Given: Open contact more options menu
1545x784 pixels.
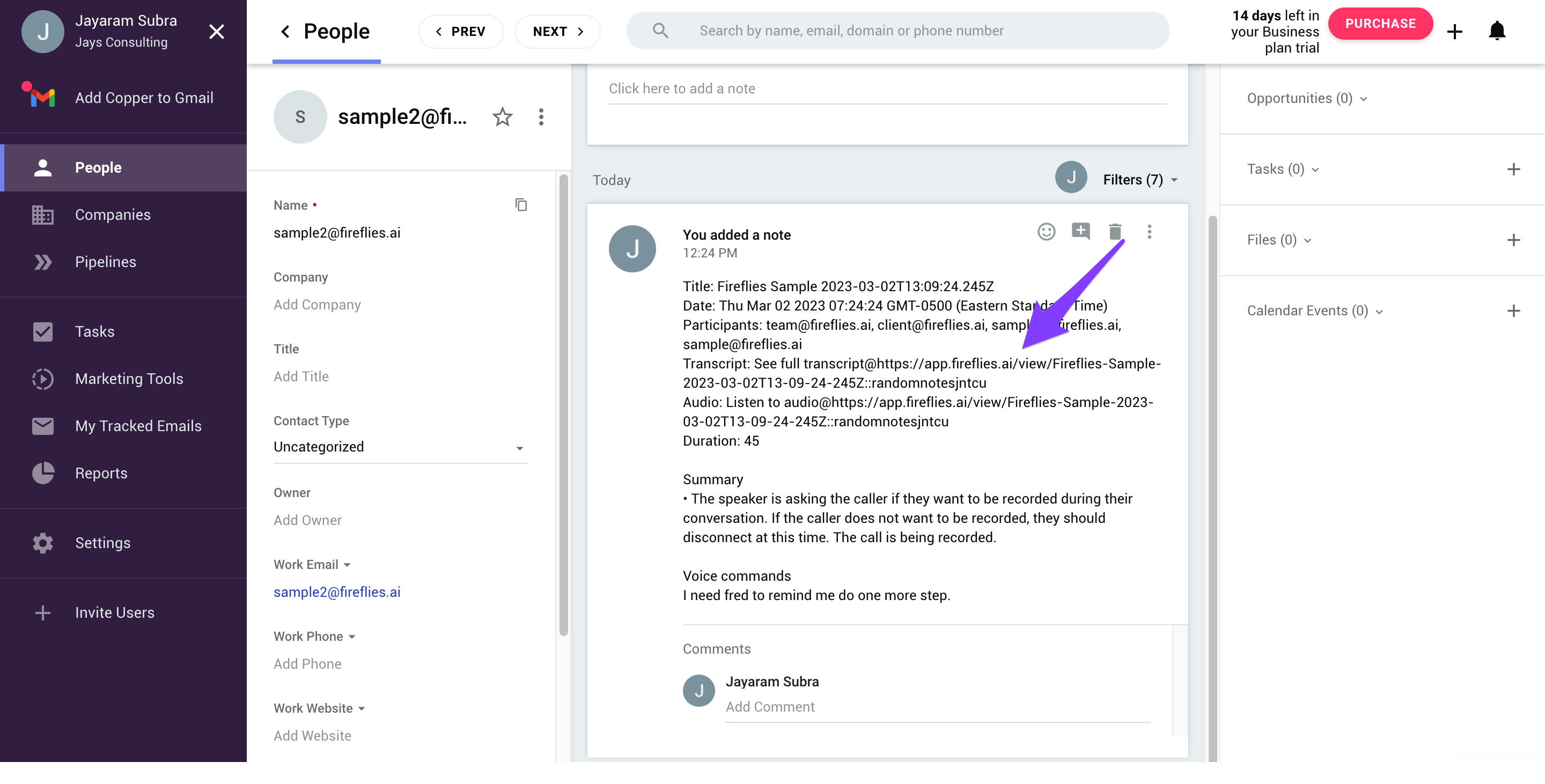Looking at the screenshot, I should (541, 117).
